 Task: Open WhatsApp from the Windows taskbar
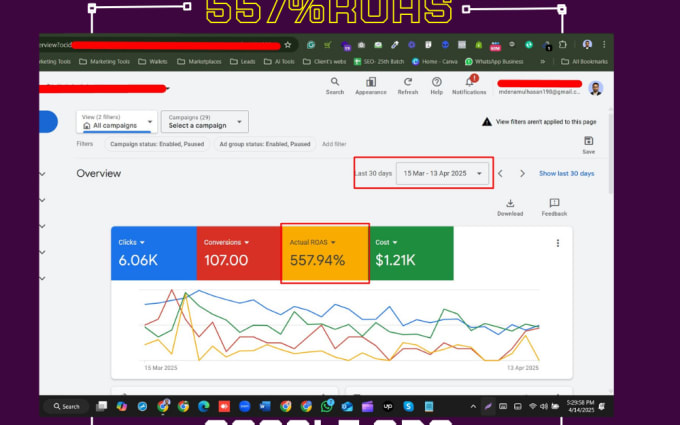point(327,406)
